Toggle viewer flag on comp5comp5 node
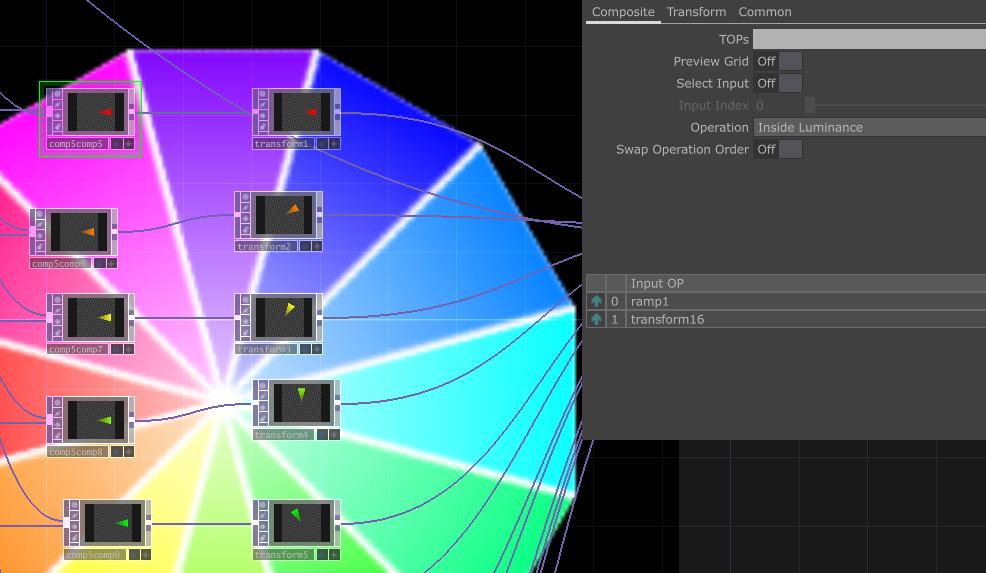 (x=57, y=94)
